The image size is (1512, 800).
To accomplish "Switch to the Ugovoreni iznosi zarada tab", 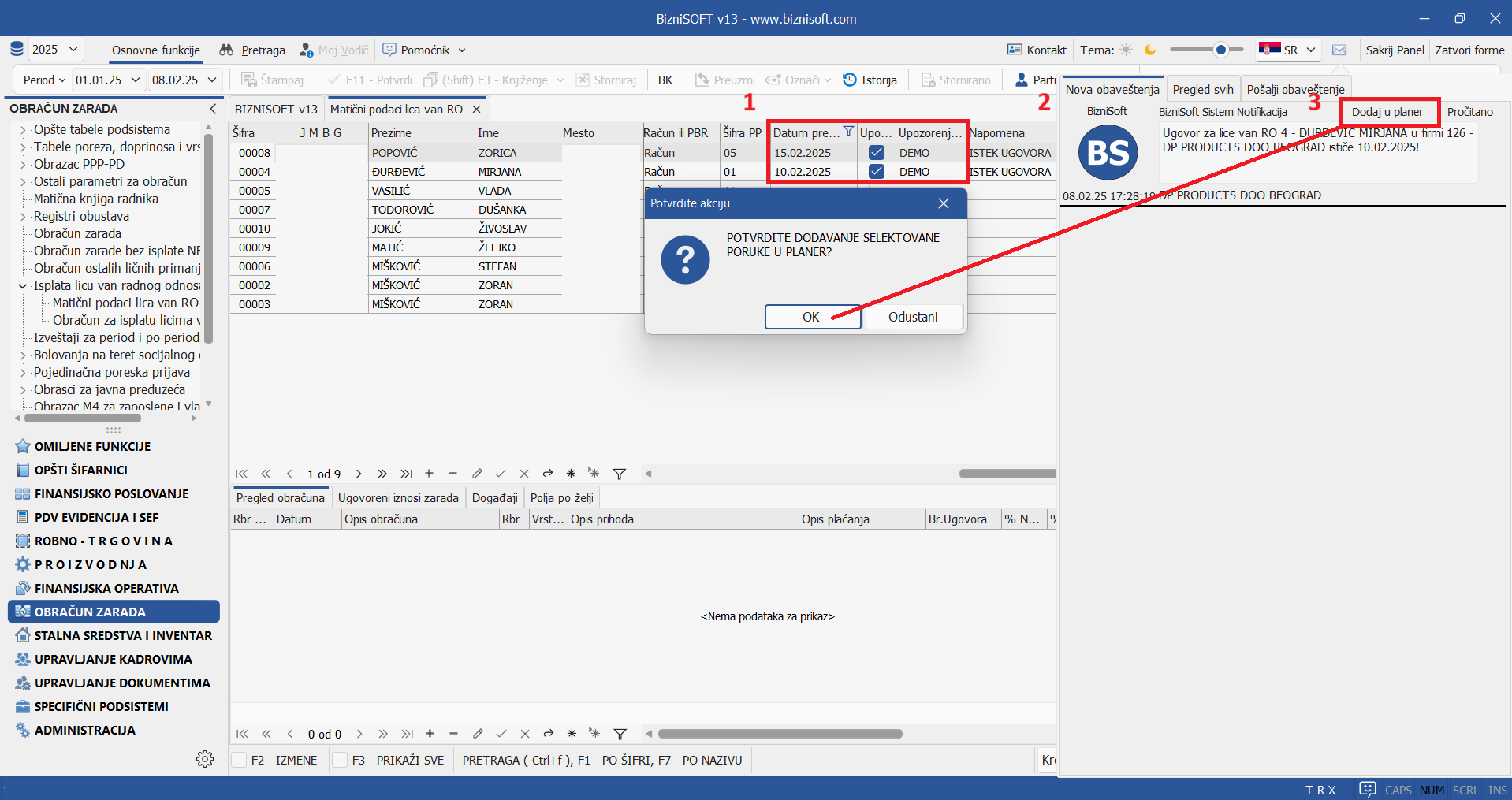I will 398,498.
